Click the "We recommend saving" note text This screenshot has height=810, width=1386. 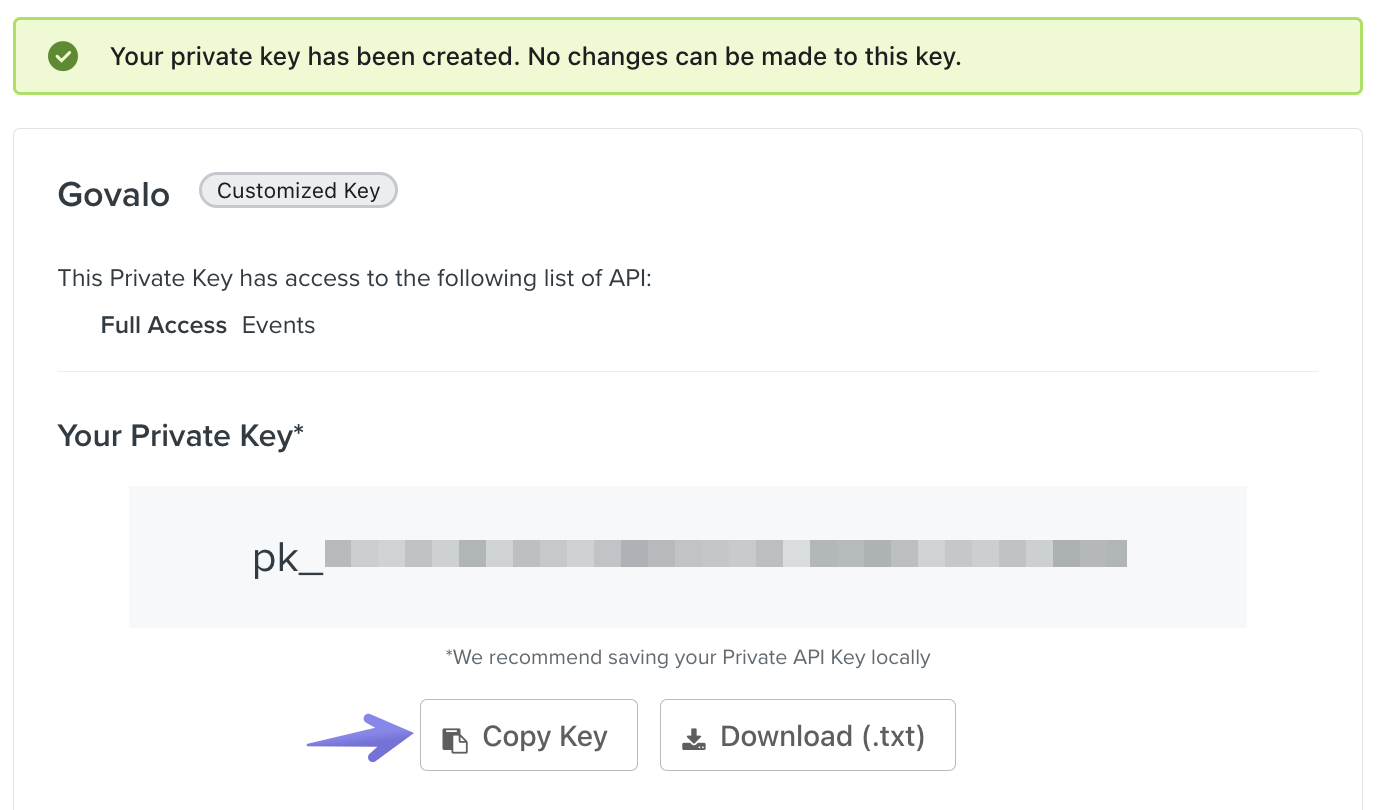688,657
